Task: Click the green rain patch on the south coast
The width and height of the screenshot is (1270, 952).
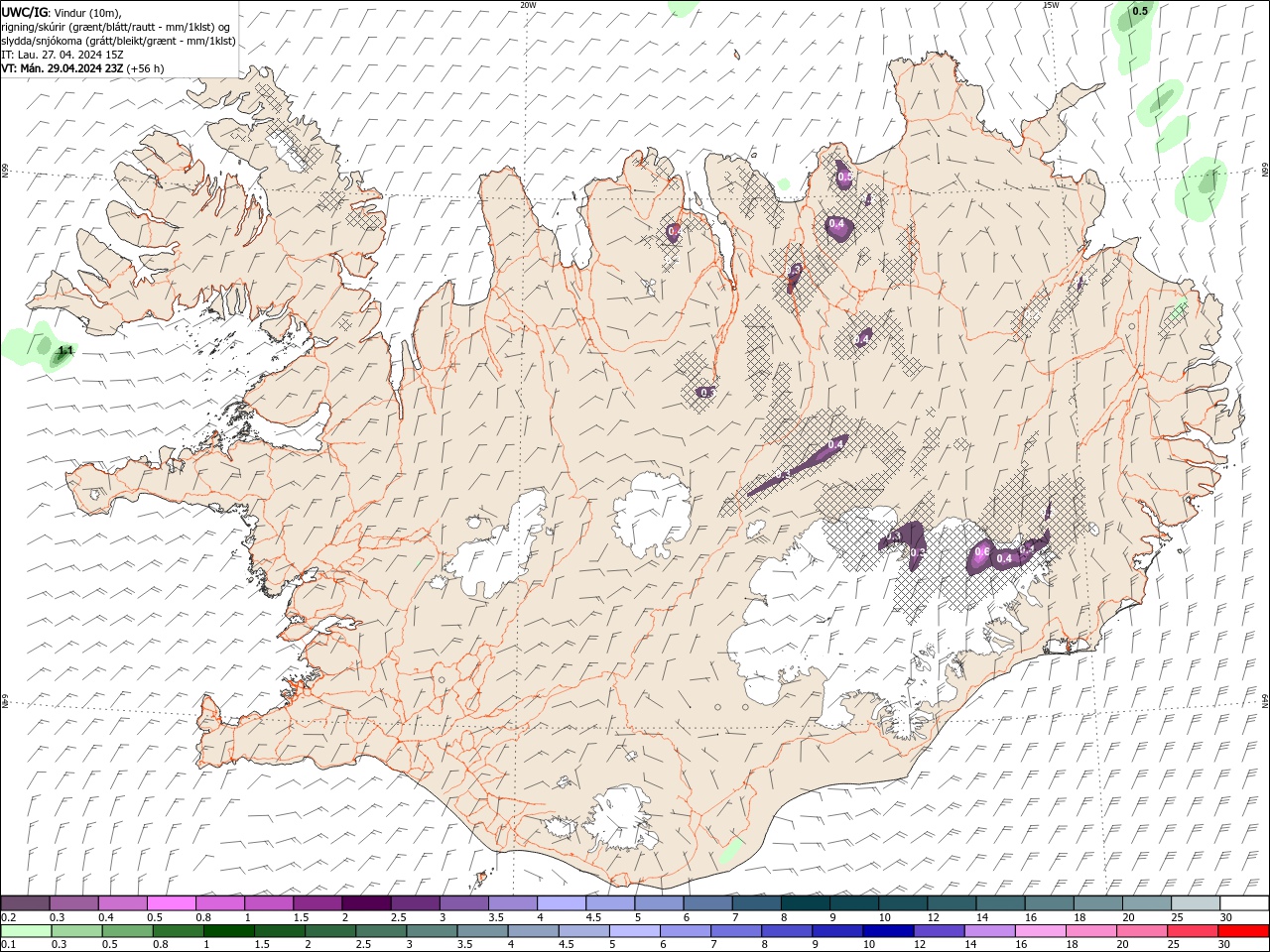Action: (x=731, y=850)
